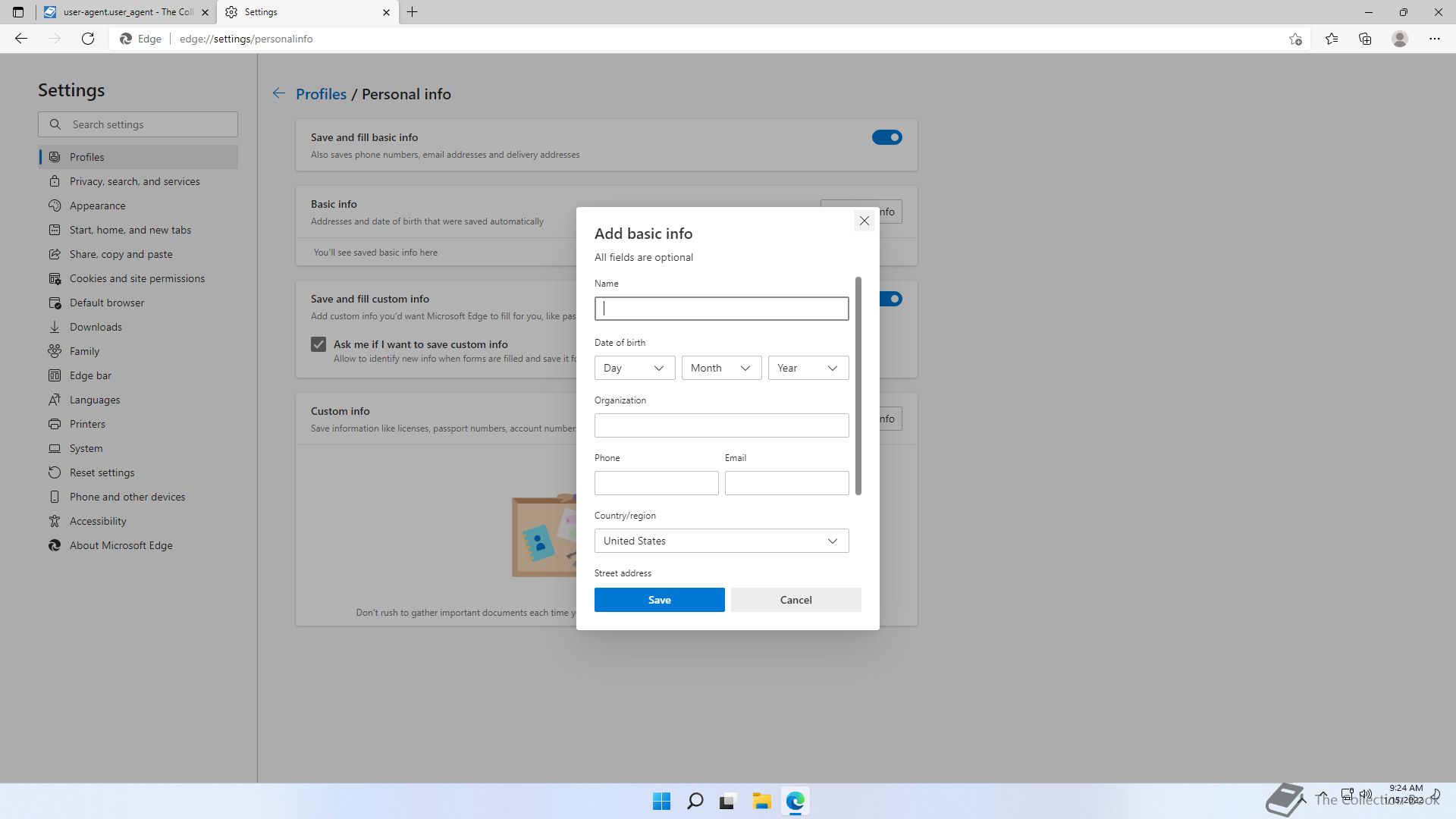This screenshot has width=1456, height=819.
Task: Uncheck Ask me to save custom info
Action: [x=318, y=344]
